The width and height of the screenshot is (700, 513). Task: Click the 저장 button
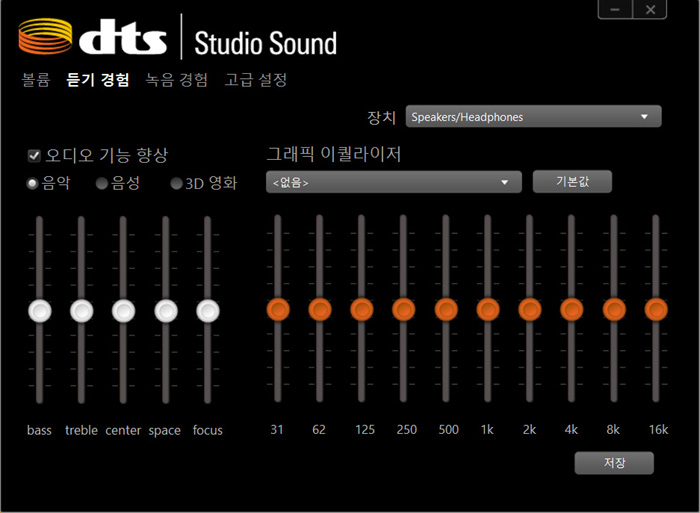click(x=614, y=463)
